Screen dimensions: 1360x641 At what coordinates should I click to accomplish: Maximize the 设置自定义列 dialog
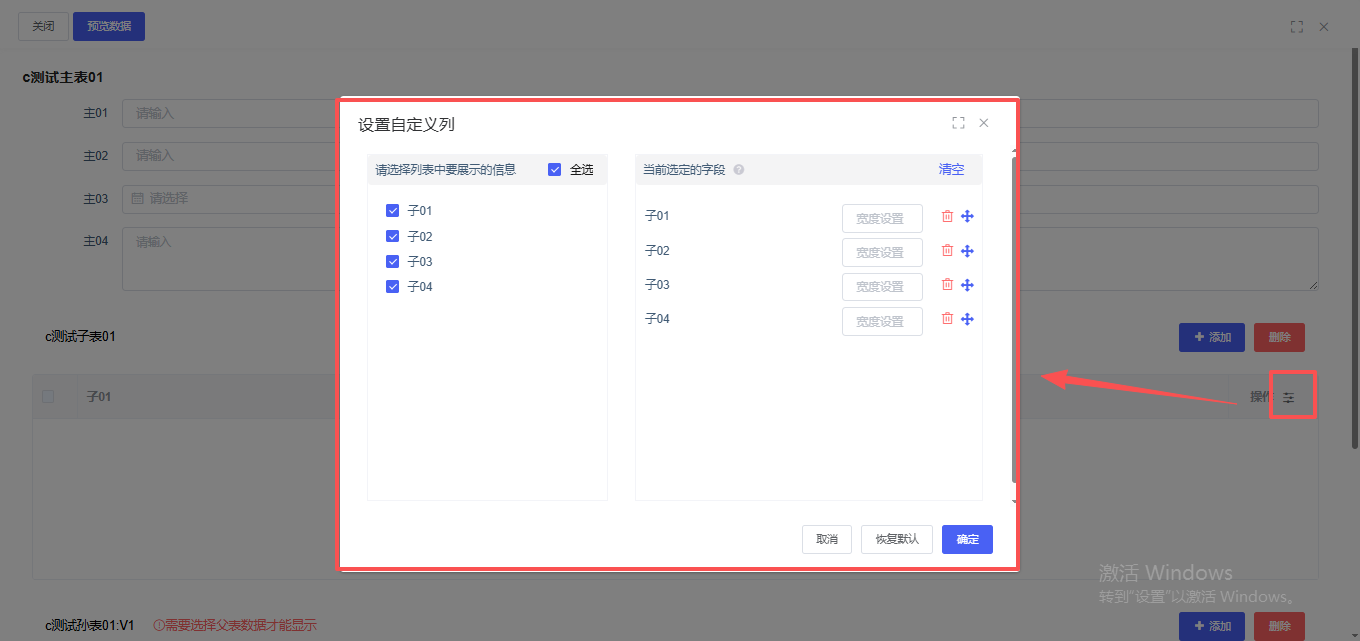coord(958,123)
